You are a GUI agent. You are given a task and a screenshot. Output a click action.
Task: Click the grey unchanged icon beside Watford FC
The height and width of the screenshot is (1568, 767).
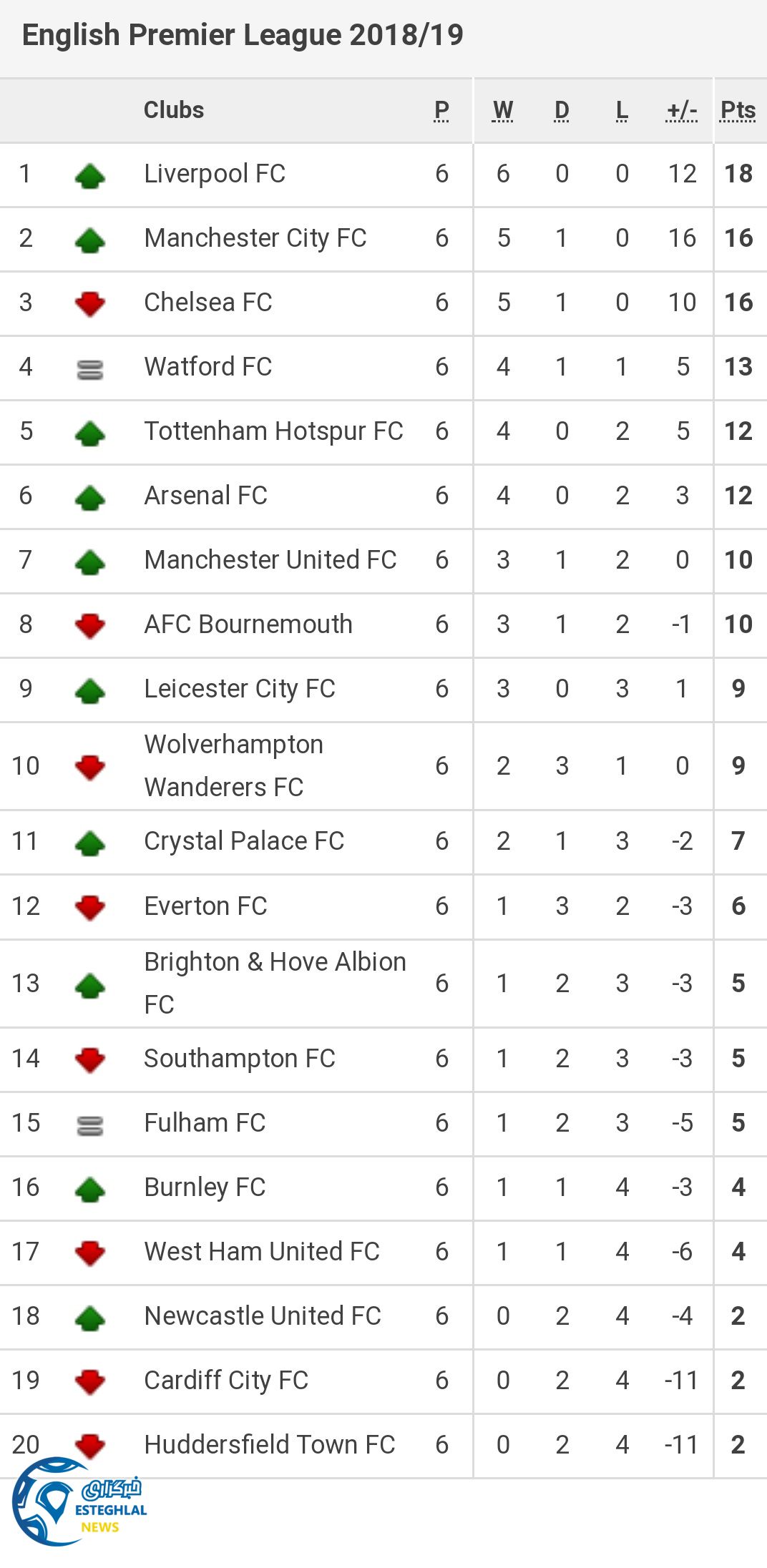click(90, 369)
